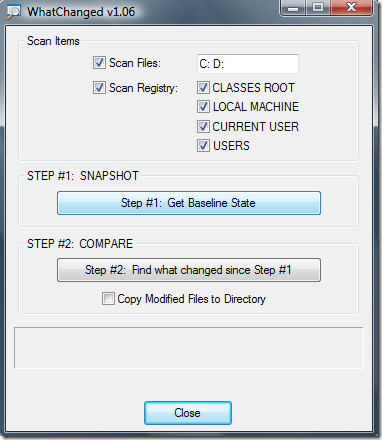Screen dimensions: 382x440
Task: Disable the CLASSES ROOT registry checkbox
Action: pos(203,88)
